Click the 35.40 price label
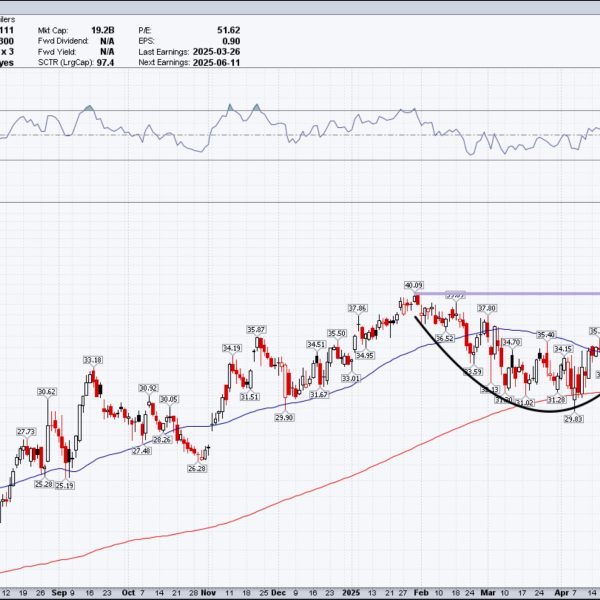The image size is (600, 600). point(545,335)
